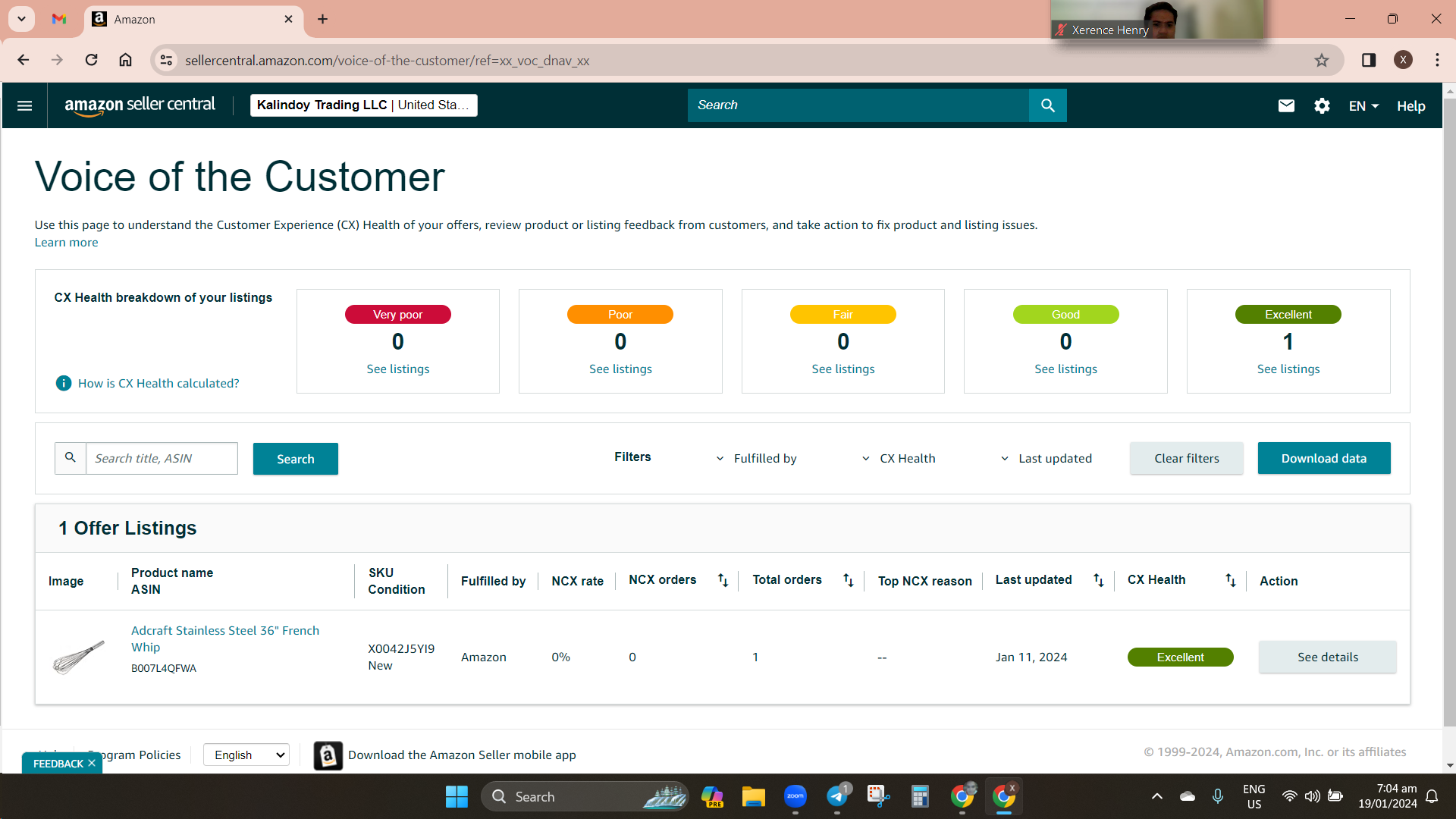Open the Snipping Tool taskbar icon
The image size is (1456, 819).
(878, 796)
